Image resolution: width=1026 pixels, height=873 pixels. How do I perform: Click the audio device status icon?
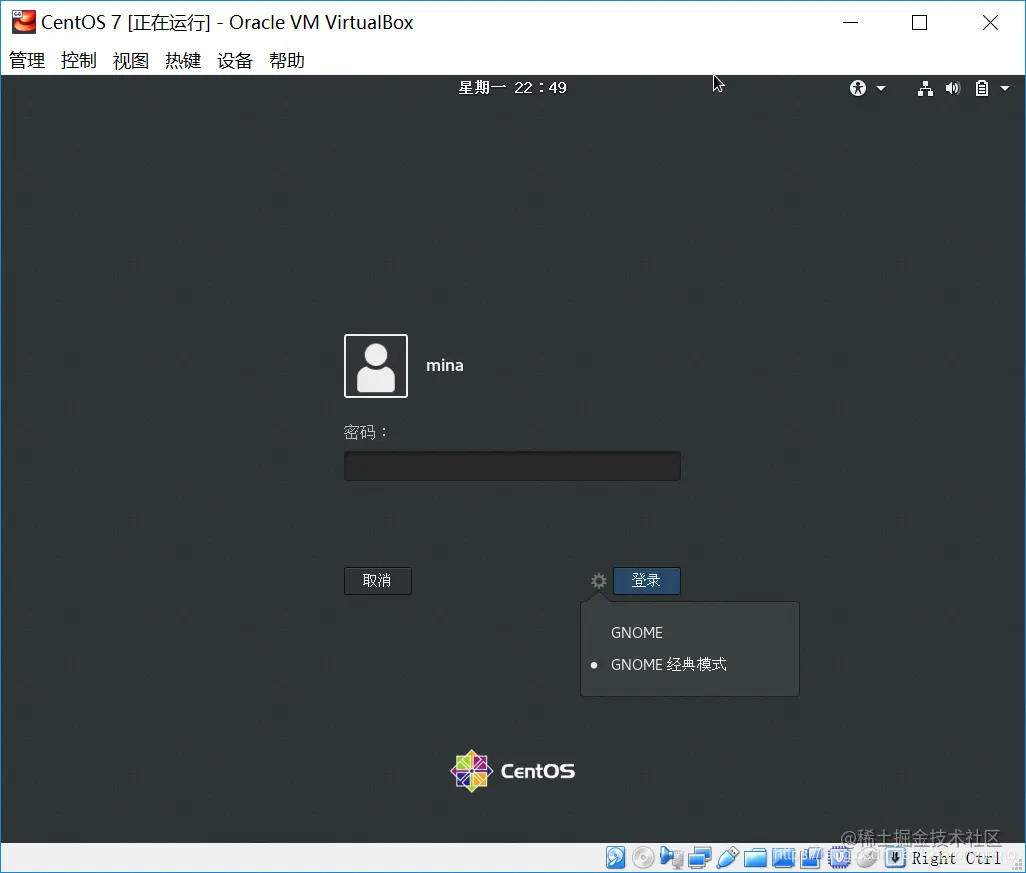[x=671, y=857]
